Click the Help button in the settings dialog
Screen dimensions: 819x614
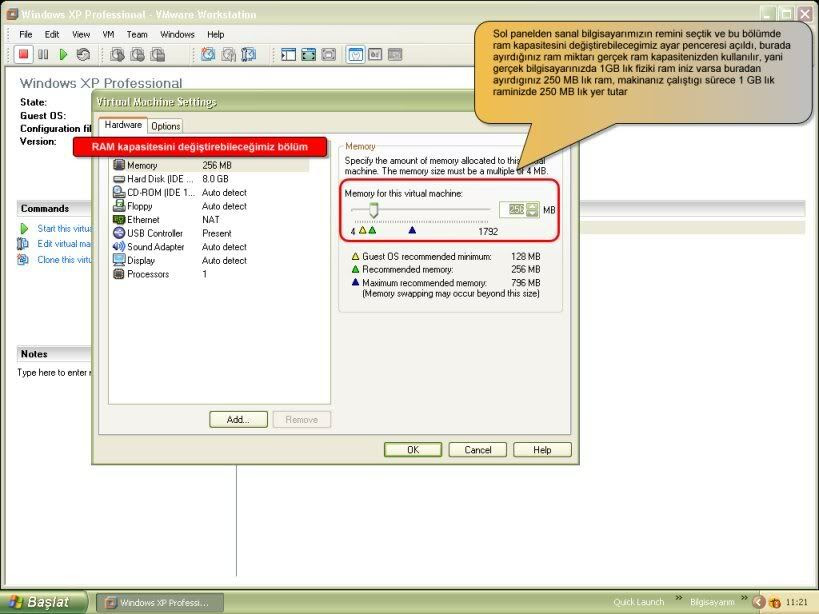click(542, 450)
